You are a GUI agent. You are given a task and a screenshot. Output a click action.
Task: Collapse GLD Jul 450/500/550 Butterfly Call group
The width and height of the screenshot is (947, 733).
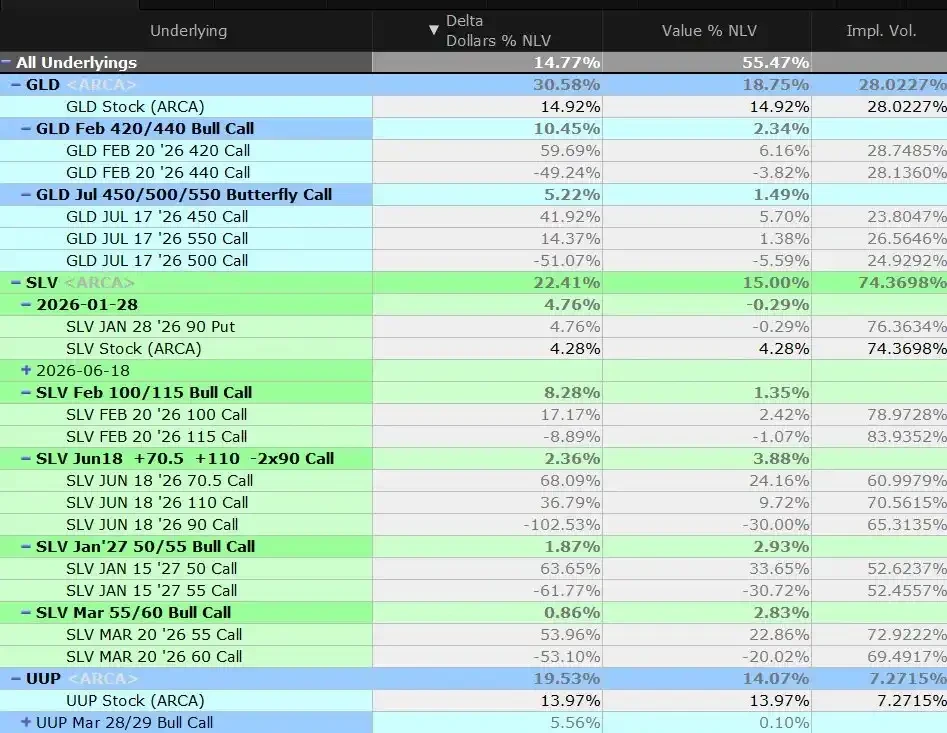click(x=26, y=195)
